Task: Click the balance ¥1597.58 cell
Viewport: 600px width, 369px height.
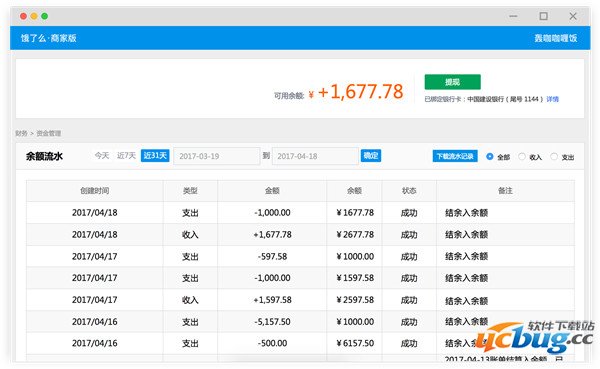Action: tap(355, 278)
